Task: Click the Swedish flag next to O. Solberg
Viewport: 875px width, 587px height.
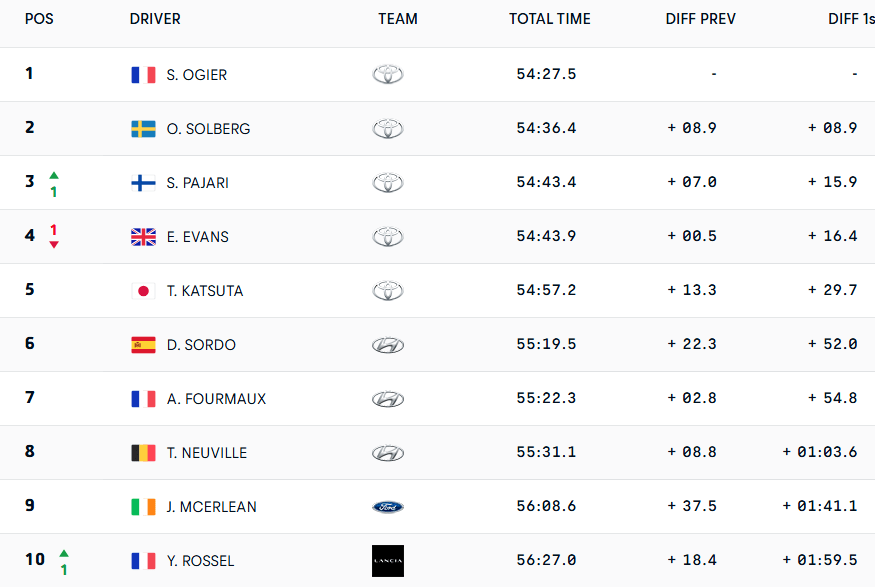Action: [x=143, y=129]
